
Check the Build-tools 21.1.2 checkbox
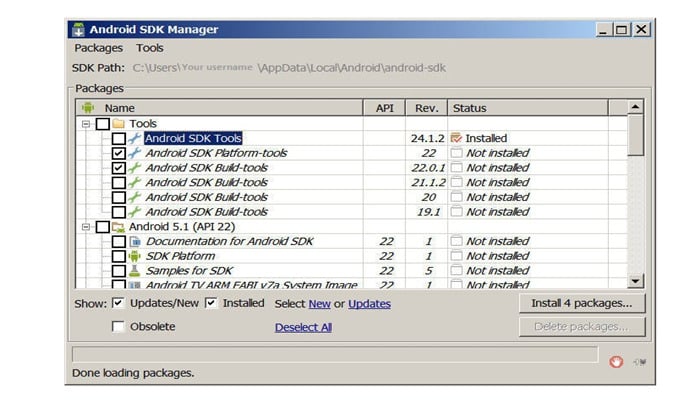coord(118,183)
